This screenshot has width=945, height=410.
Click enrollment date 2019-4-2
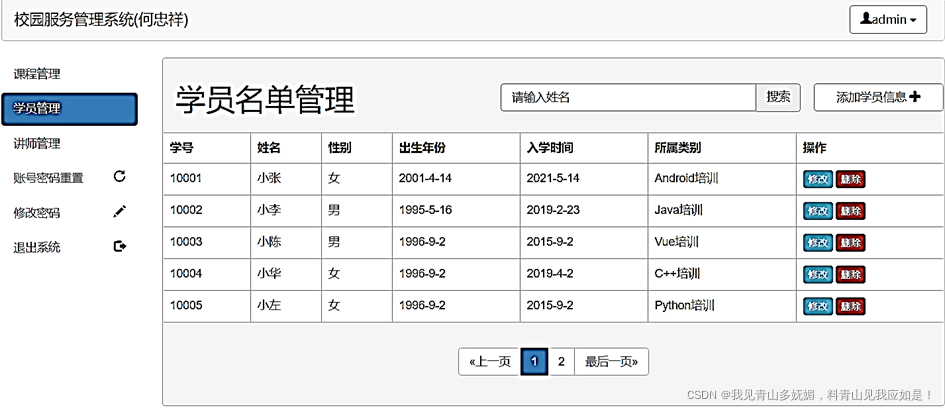550,274
